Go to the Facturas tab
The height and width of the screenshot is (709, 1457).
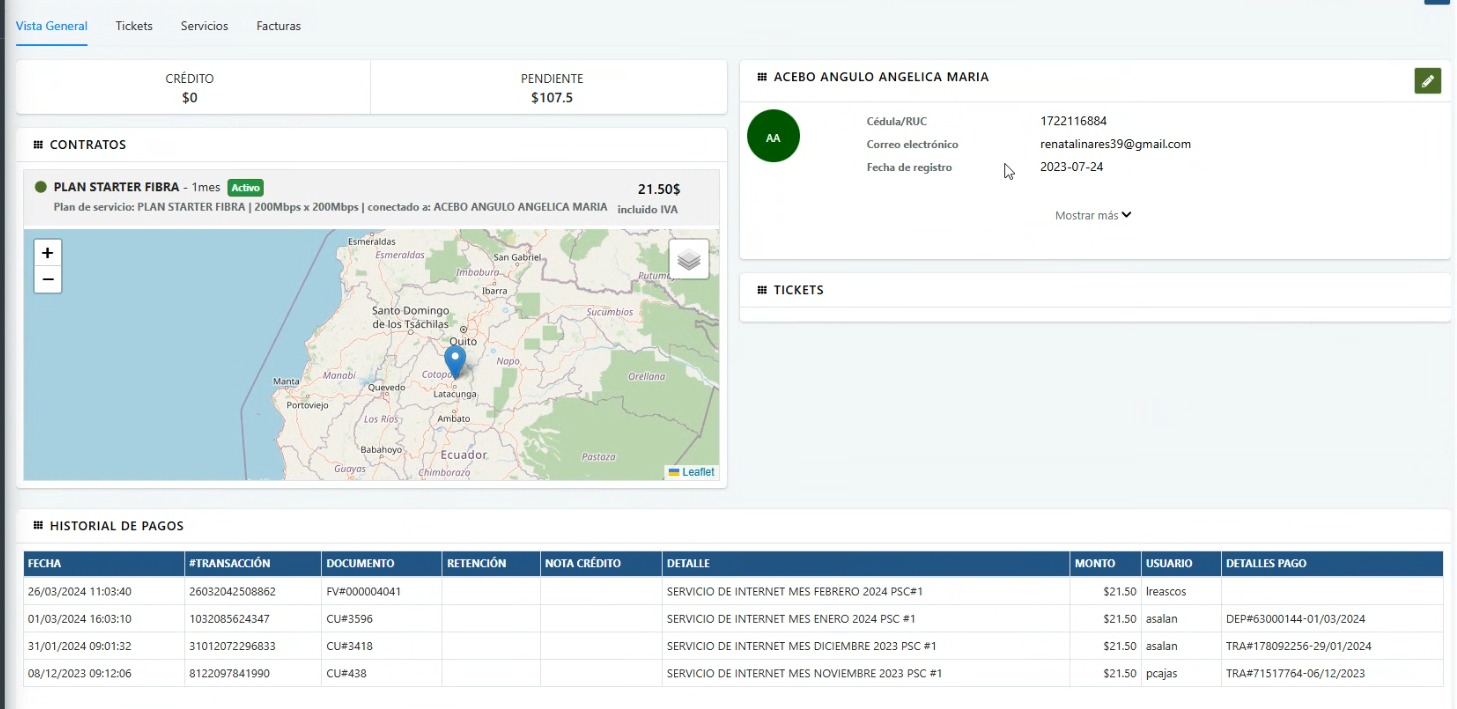pos(278,26)
